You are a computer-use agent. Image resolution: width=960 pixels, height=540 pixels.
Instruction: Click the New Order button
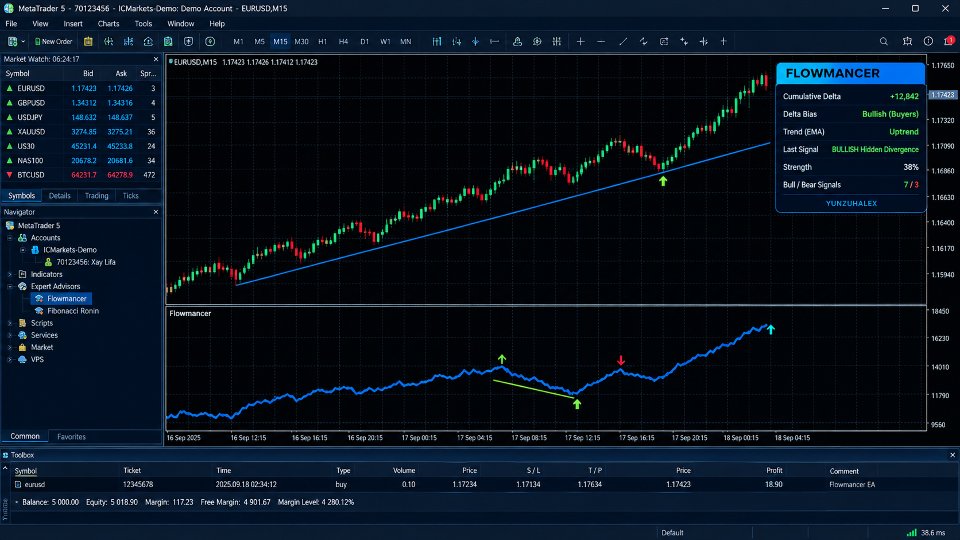(53, 42)
